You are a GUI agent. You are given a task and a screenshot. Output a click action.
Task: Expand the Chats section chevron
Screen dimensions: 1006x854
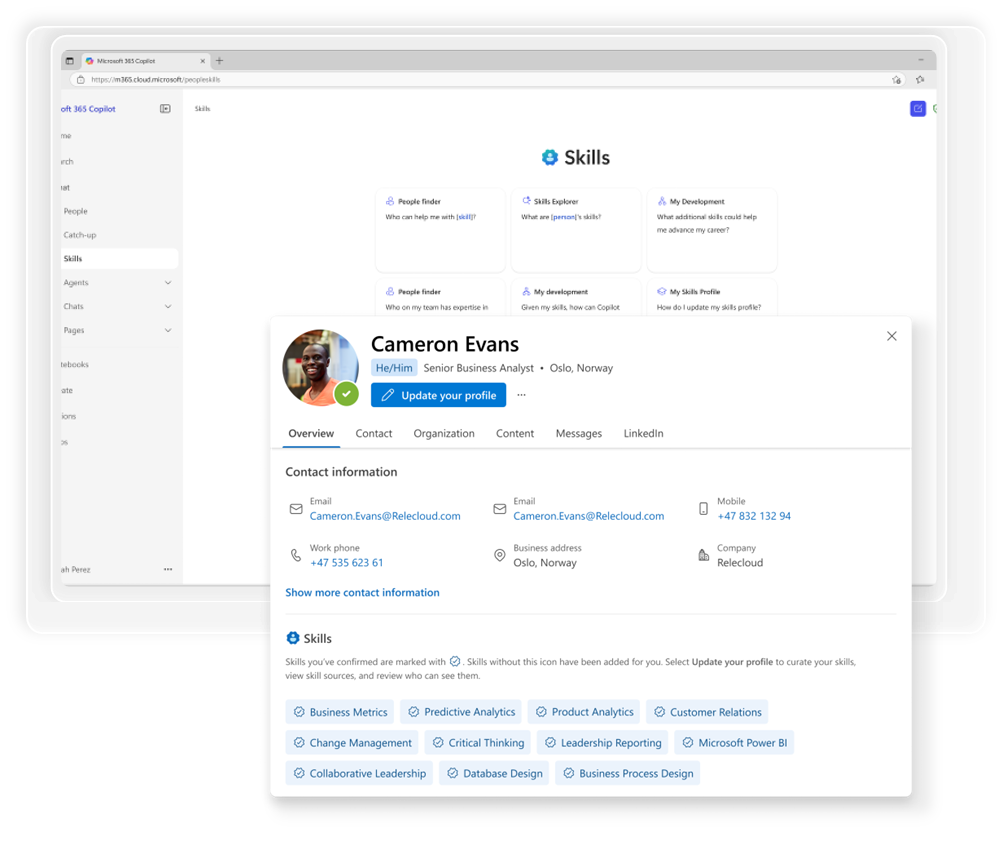(x=168, y=307)
